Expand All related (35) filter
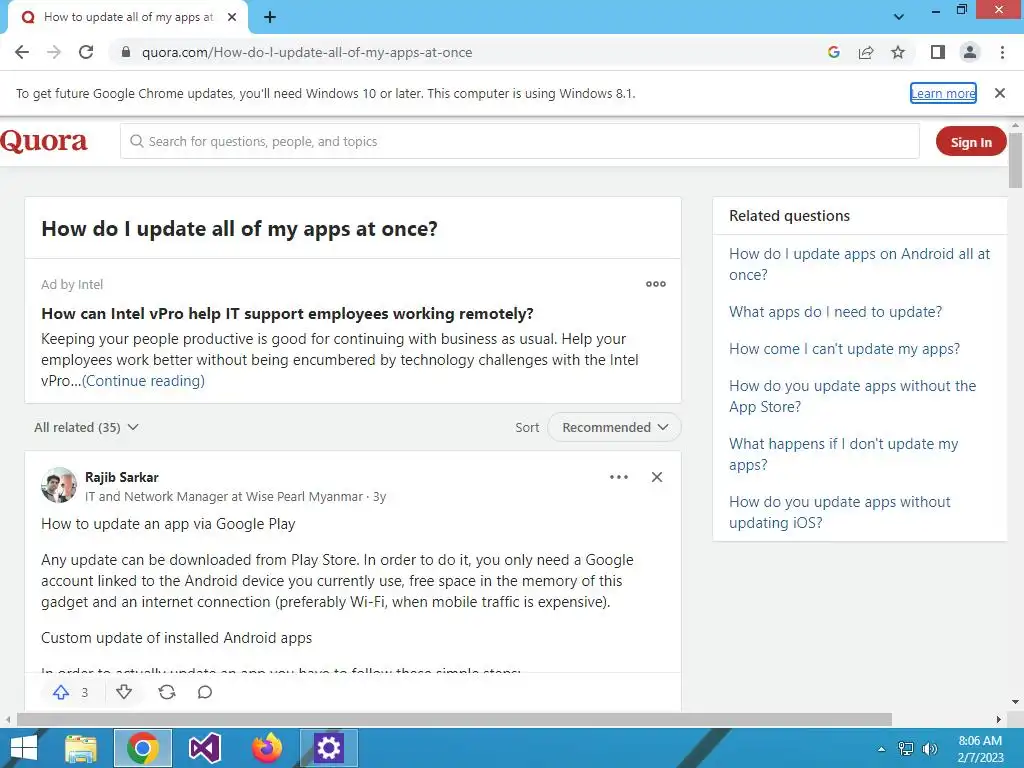The width and height of the screenshot is (1024, 768). coord(86,427)
